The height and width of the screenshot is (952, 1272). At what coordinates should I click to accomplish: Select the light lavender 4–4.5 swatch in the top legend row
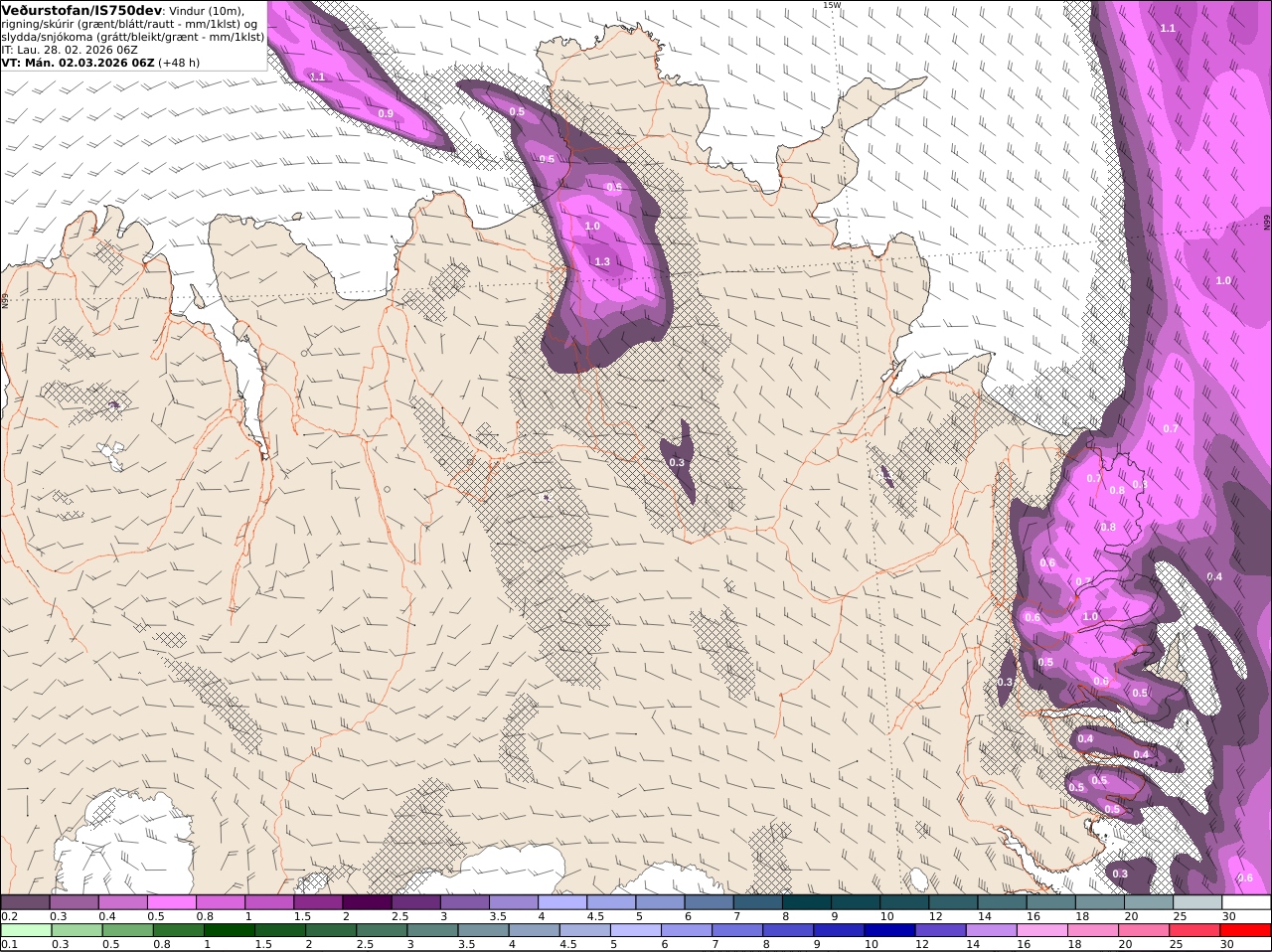coord(562,902)
